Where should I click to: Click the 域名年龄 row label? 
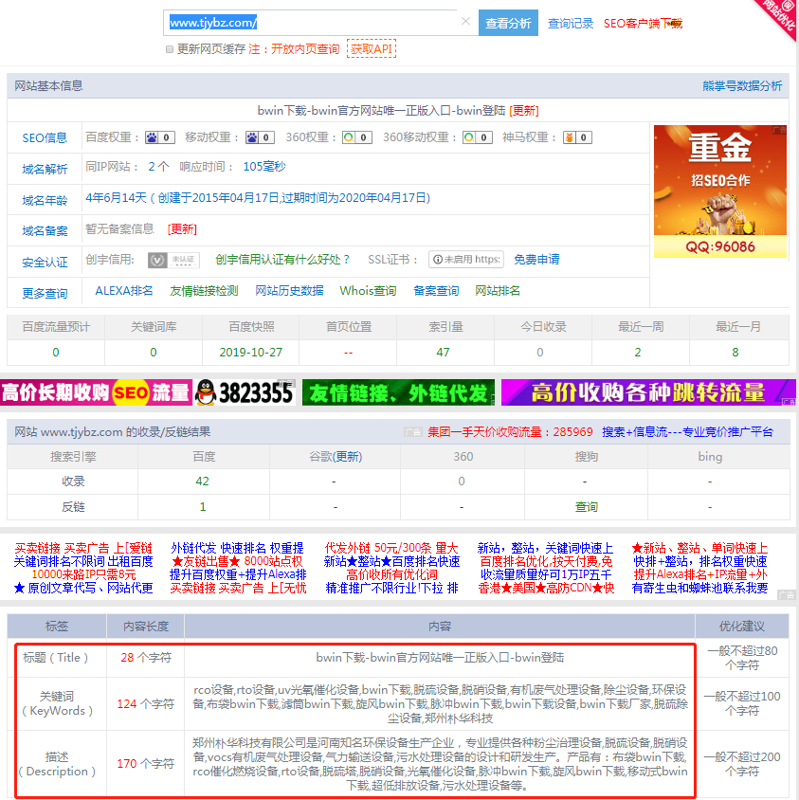(x=44, y=200)
